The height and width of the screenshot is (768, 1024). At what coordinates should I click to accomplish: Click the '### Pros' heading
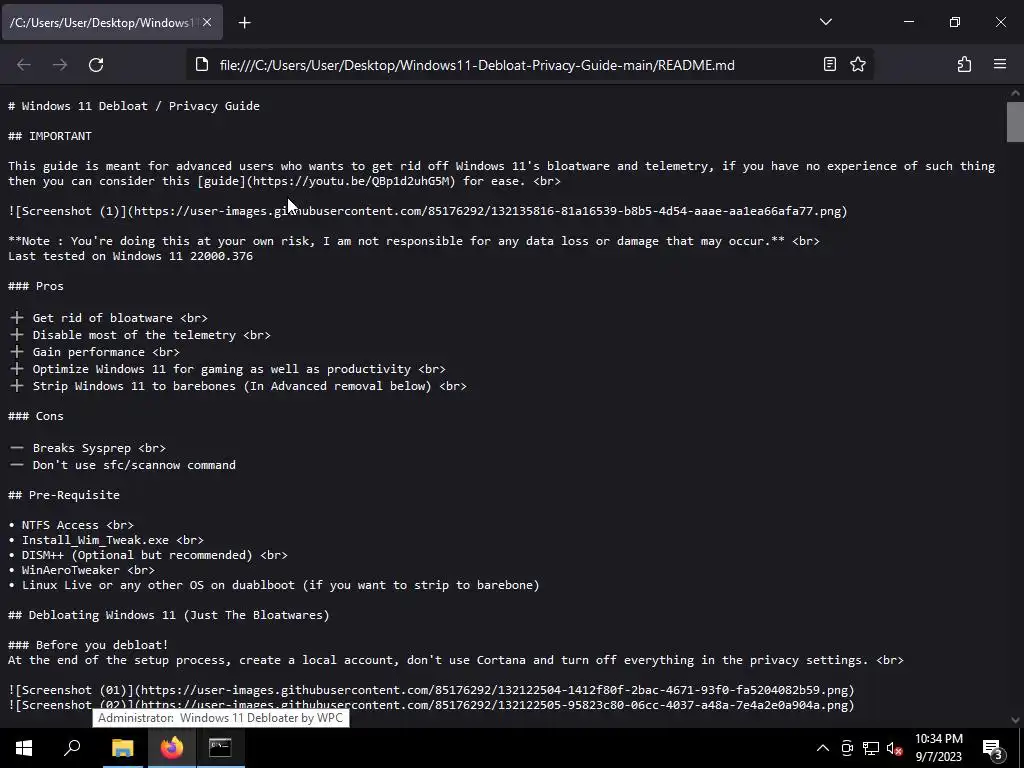[x=36, y=286]
